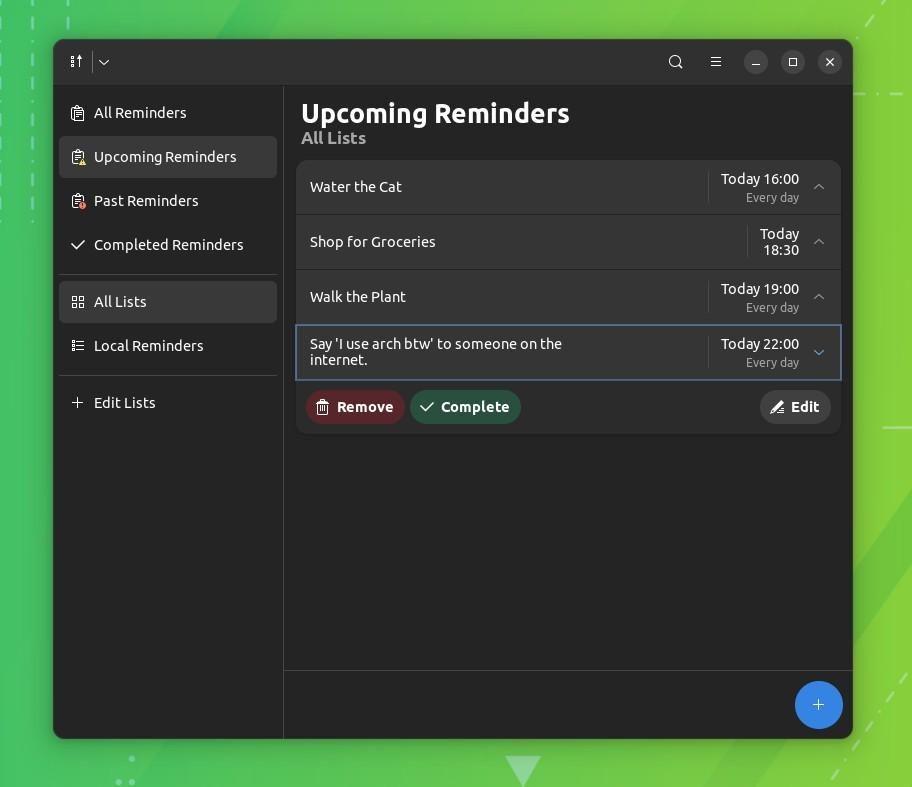Collapse the 'Shop for Groceries' details

click(818, 242)
